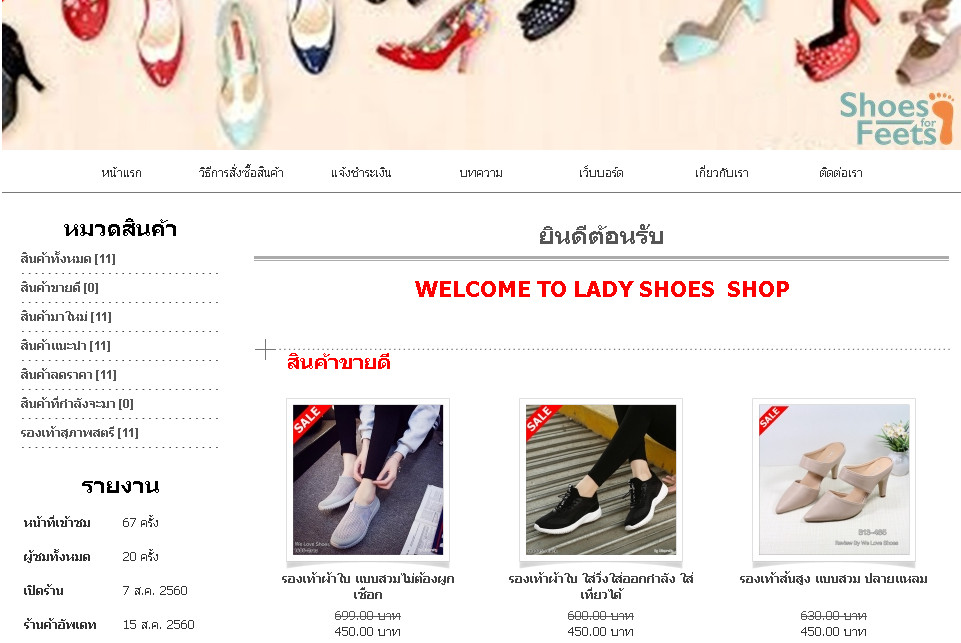This screenshot has width=961, height=643.
Task: Open black running sneakers thumbnail
Action: point(601,480)
